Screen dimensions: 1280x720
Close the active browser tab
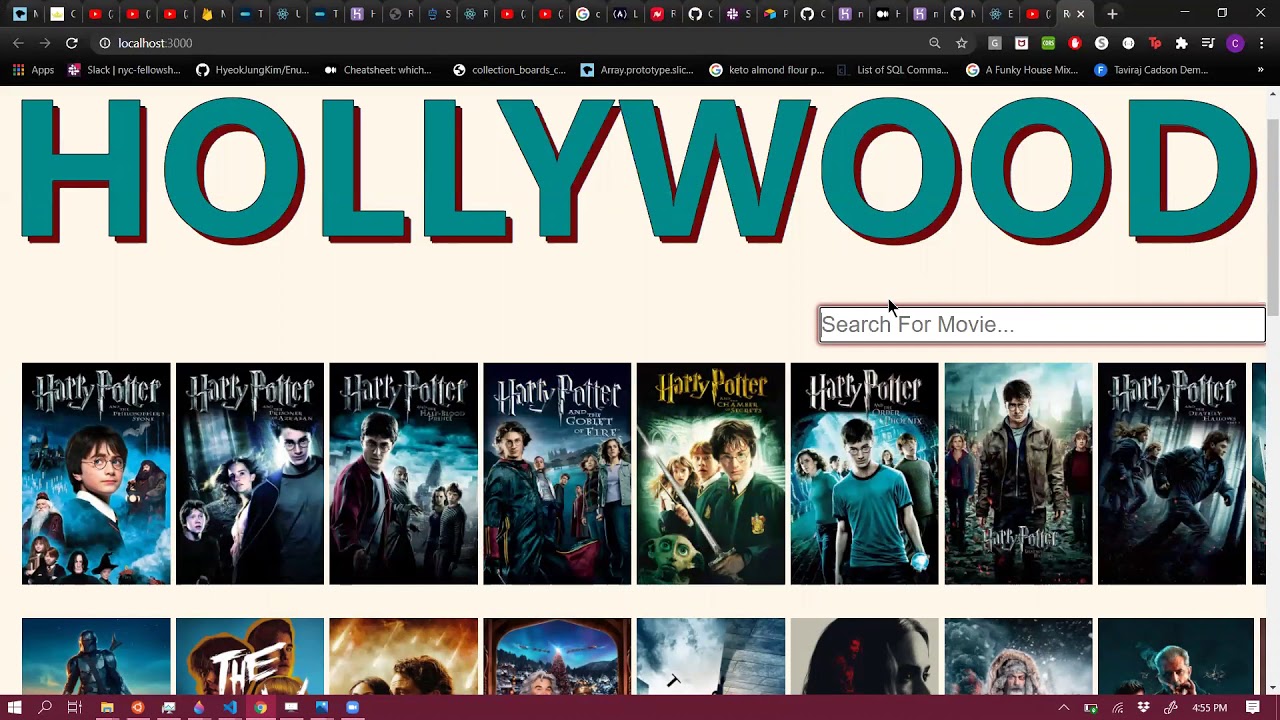1081,14
